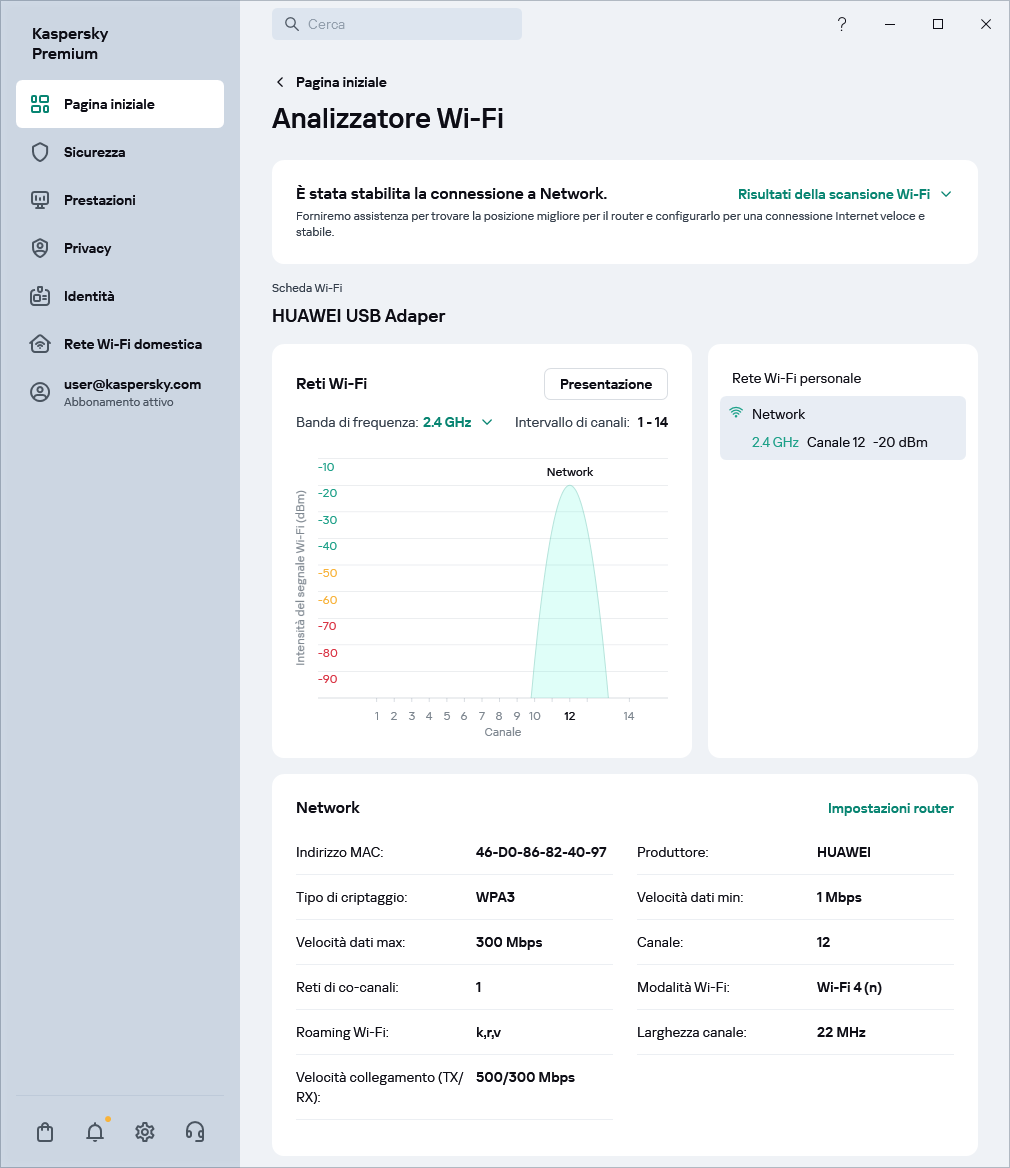1010x1168 pixels.
Task: Open the Privacy menu item
Action: pos(88,248)
